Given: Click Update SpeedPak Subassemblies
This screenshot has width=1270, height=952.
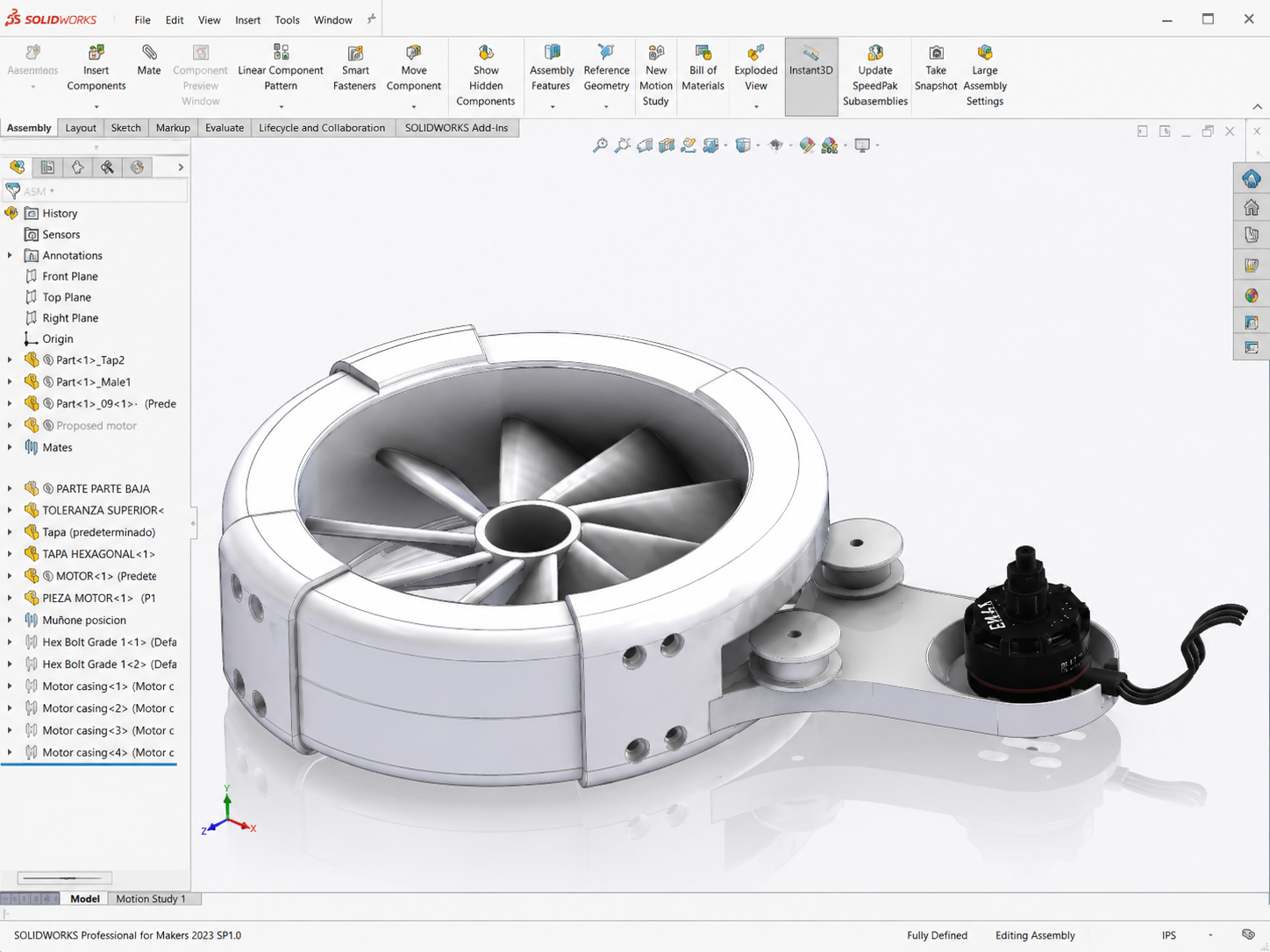Looking at the screenshot, I should tap(875, 75).
